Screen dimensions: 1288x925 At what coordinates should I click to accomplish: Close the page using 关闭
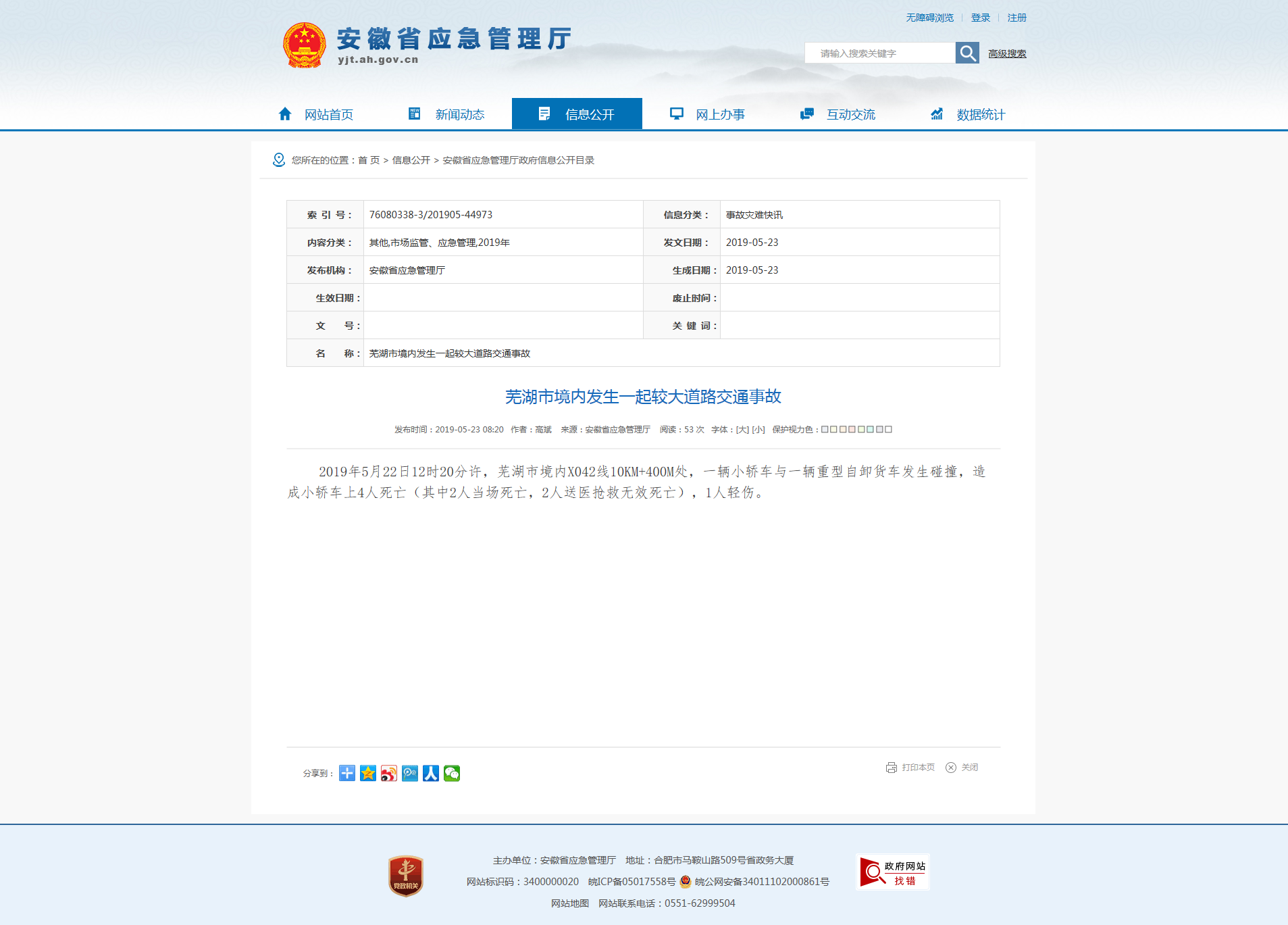pyautogui.click(x=962, y=768)
